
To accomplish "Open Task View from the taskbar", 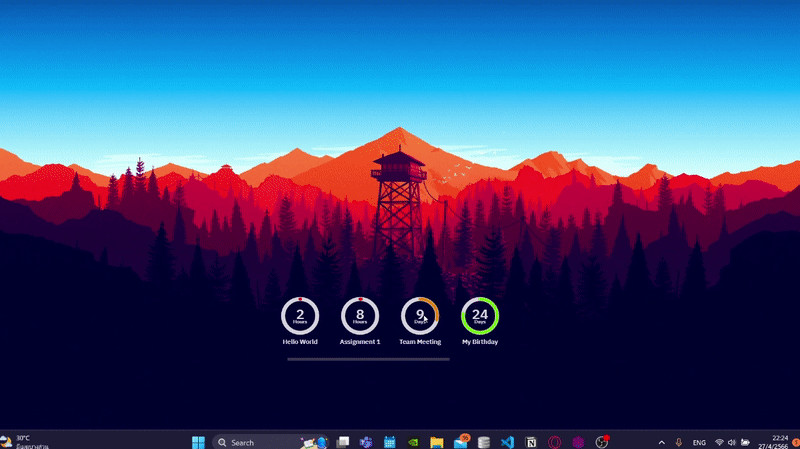I will tap(343, 442).
